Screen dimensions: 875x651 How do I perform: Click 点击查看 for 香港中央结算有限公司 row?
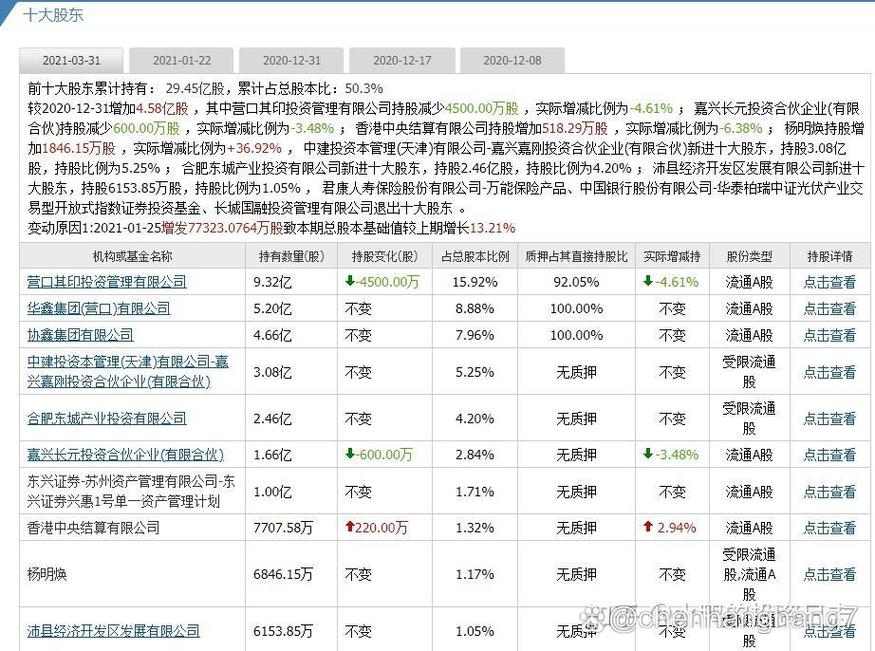coord(829,528)
